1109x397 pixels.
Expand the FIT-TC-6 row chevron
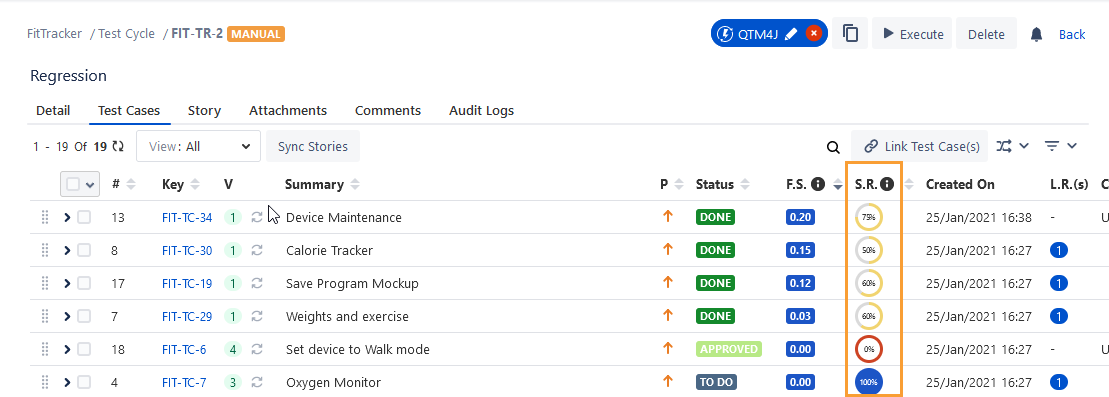(67, 349)
